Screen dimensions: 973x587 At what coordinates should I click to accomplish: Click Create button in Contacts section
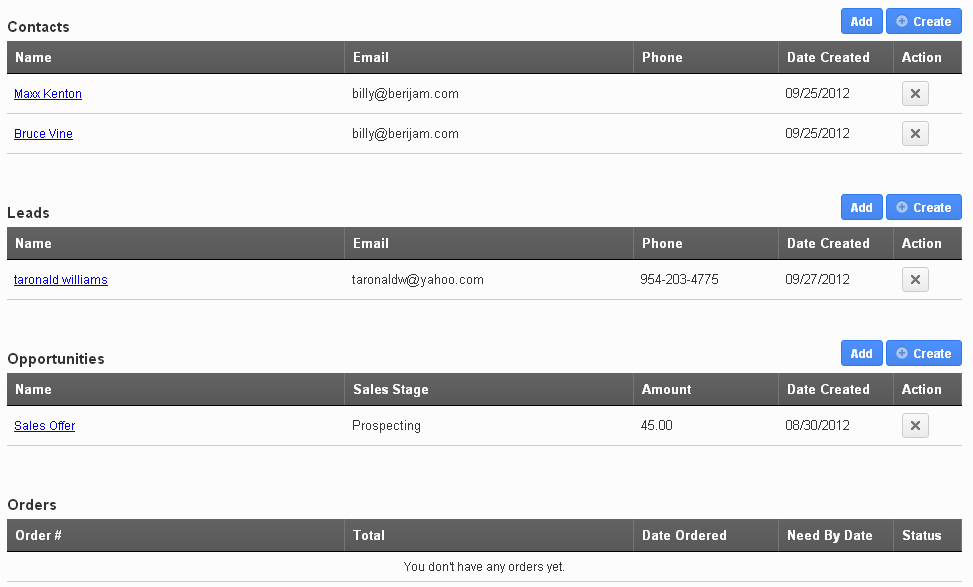pyautogui.click(x=923, y=21)
